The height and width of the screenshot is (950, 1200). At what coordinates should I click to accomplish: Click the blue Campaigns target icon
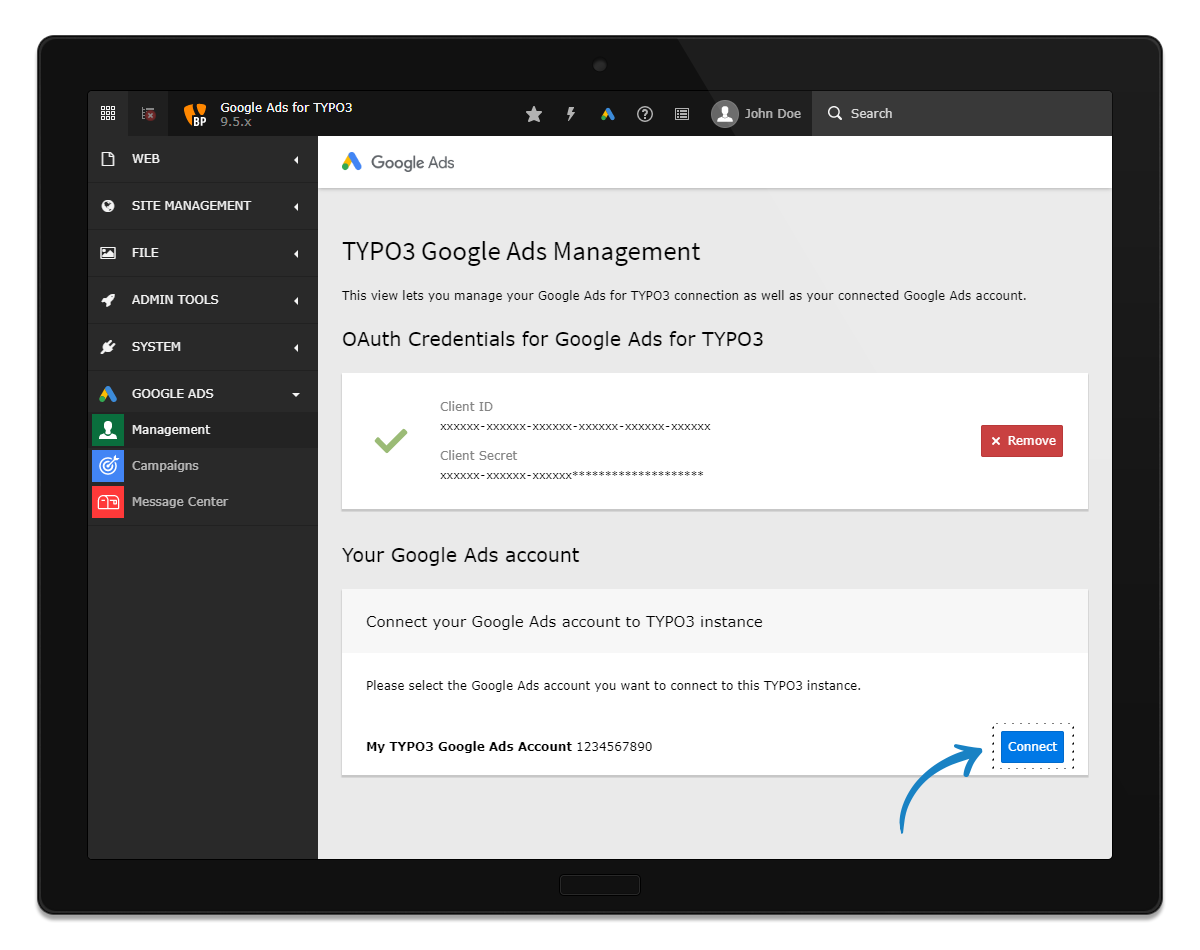click(x=108, y=466)
